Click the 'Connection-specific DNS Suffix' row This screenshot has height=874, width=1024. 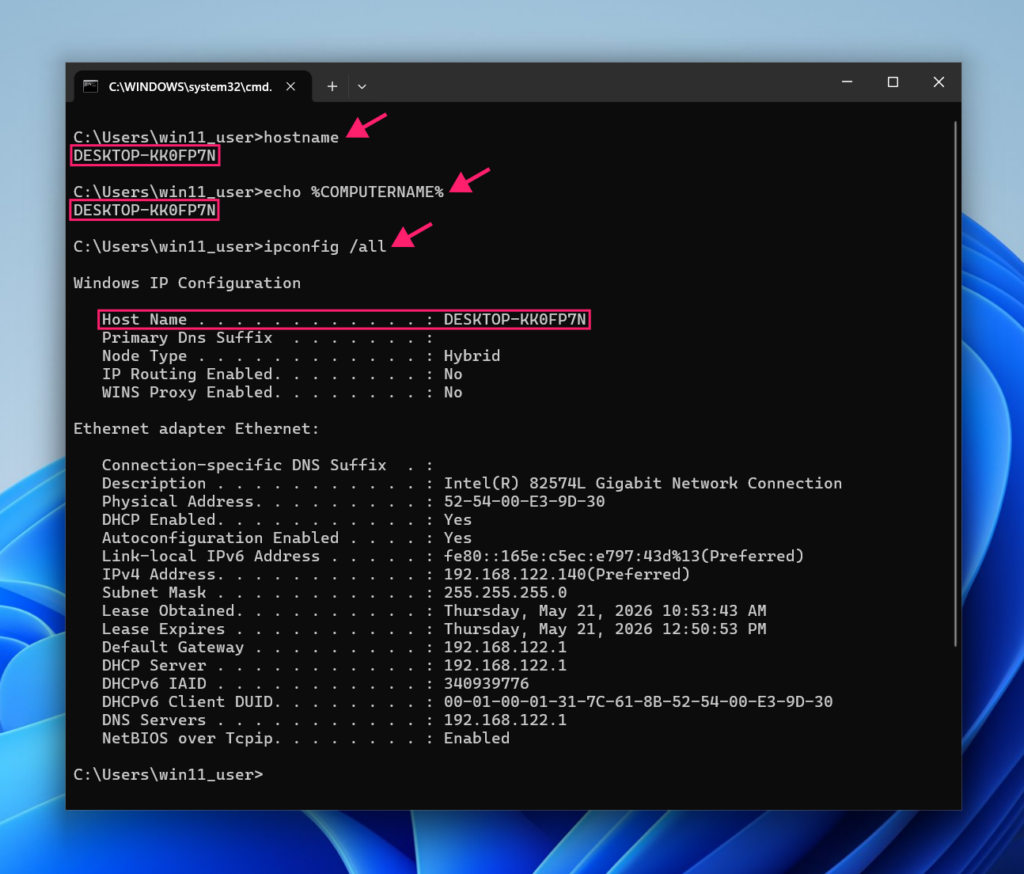pos(267,465)
